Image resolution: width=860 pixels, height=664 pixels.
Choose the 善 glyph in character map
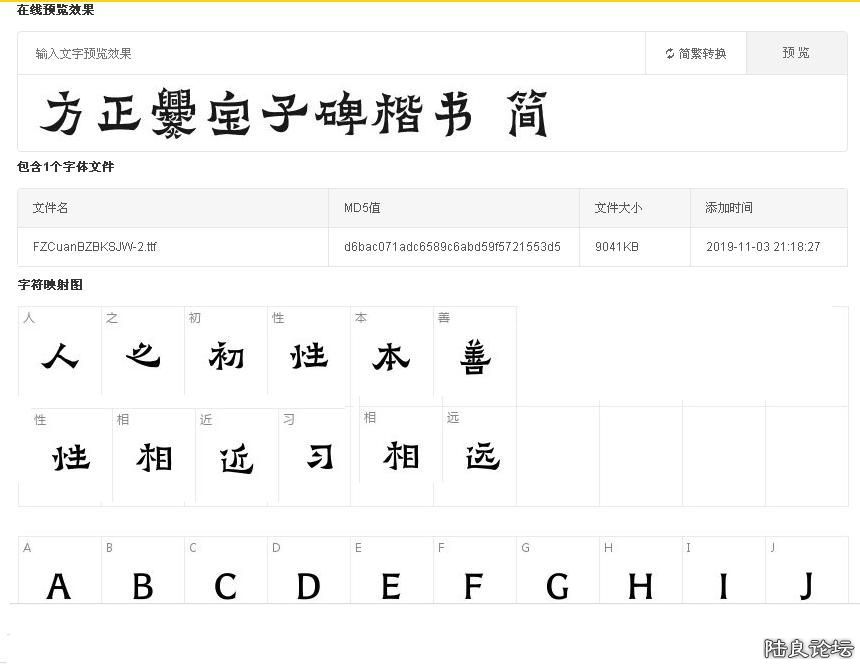(475, 352)
